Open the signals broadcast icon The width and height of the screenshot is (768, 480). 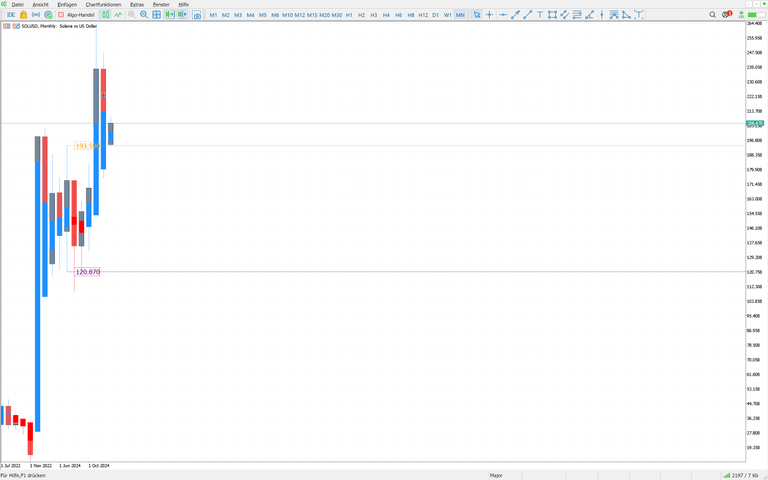click(x=36, y=15)
